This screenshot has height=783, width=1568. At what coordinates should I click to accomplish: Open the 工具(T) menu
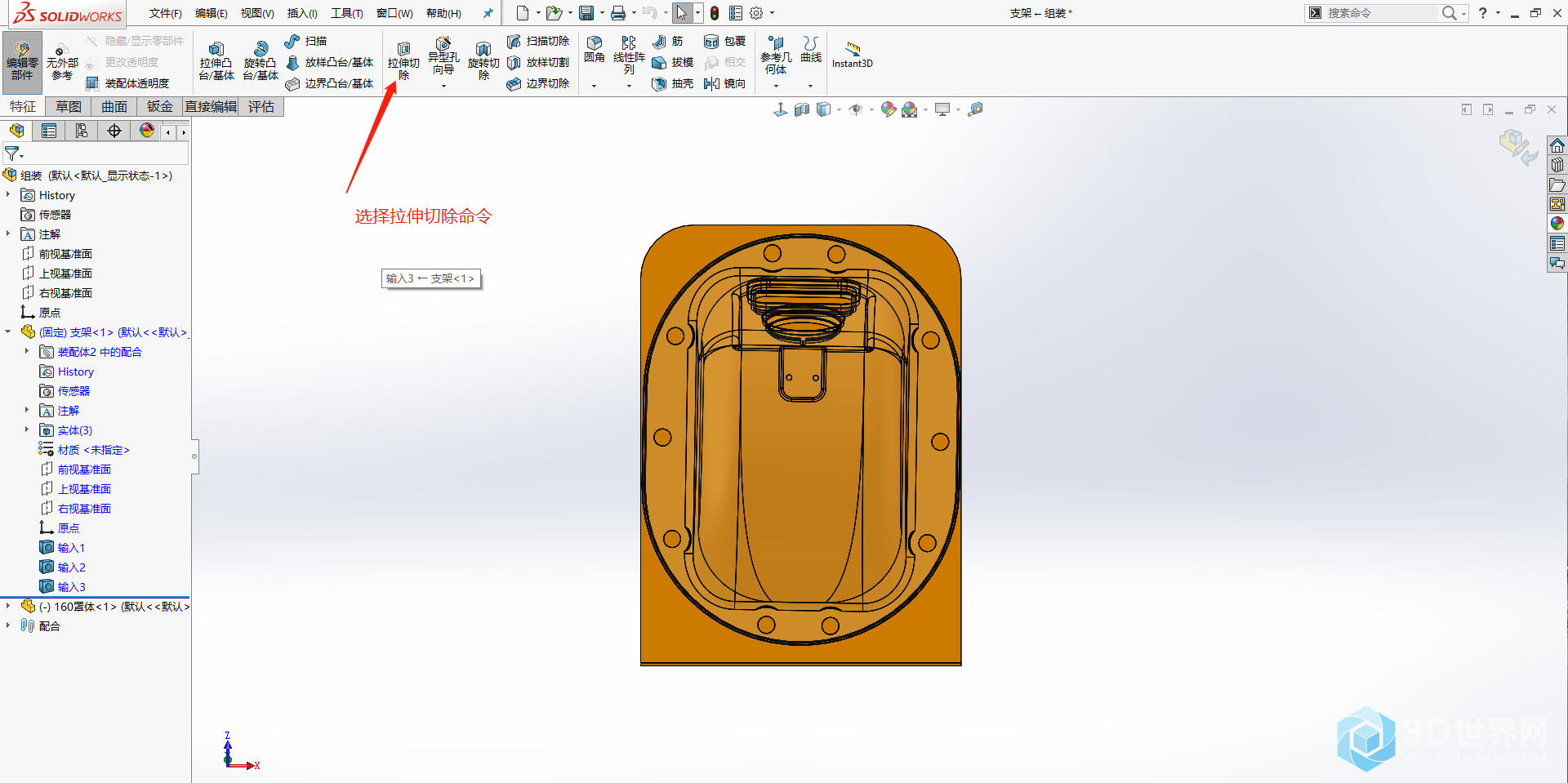coord(346,13)
